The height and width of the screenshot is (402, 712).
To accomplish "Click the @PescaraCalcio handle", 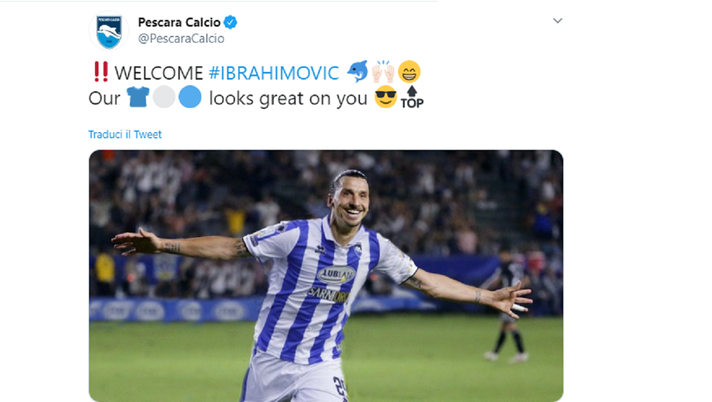I will (x=181, y=39).
